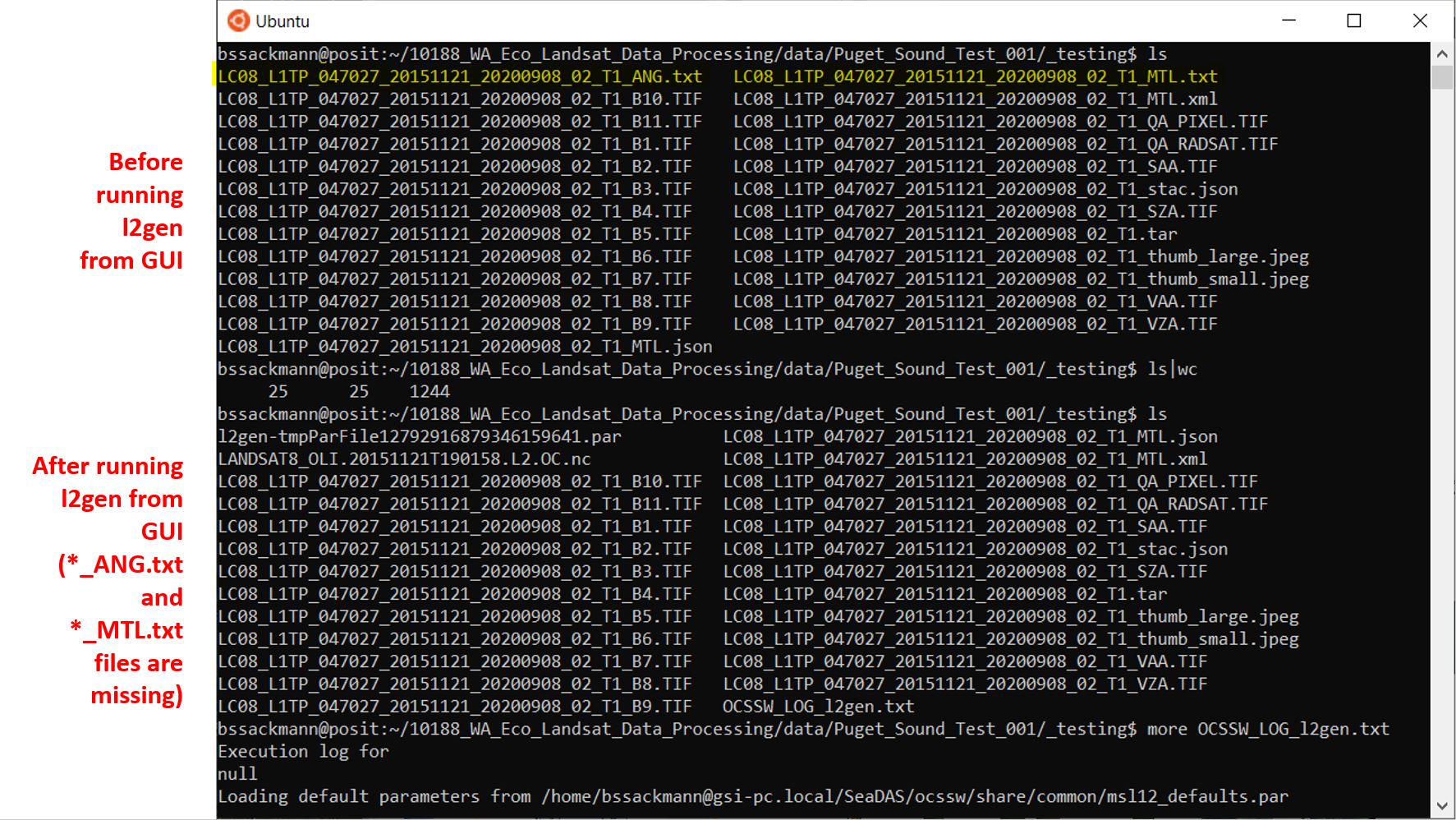Screen dimensions: 1456x820
Task: Click the 'ls|wc' command text
Action: (1172, 369)
